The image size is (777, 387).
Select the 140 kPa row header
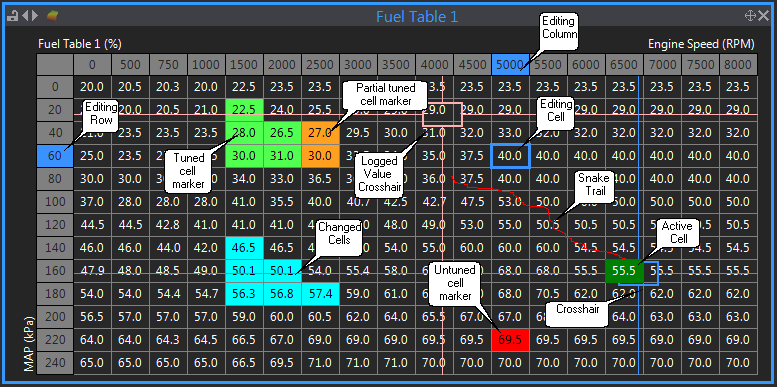click(55, 247)
